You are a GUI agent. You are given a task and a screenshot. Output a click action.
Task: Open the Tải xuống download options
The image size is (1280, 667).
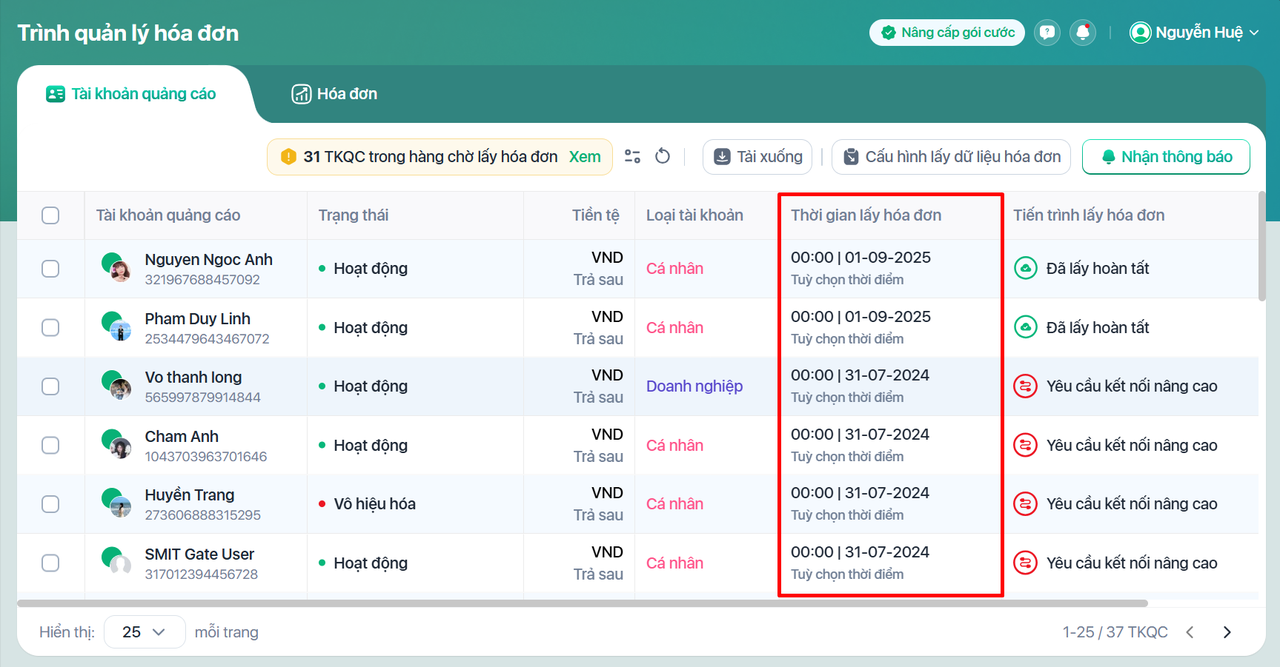pos(757,157)
